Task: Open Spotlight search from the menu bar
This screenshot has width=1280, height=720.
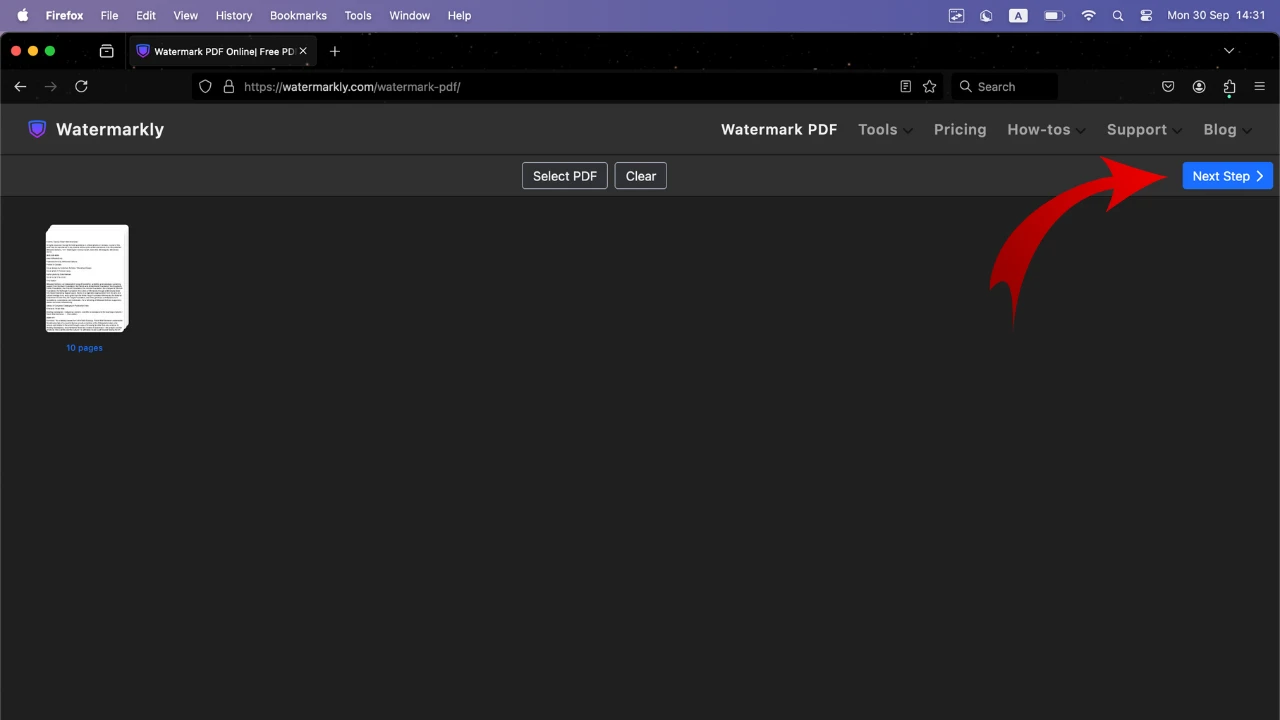Action: 1118,15
